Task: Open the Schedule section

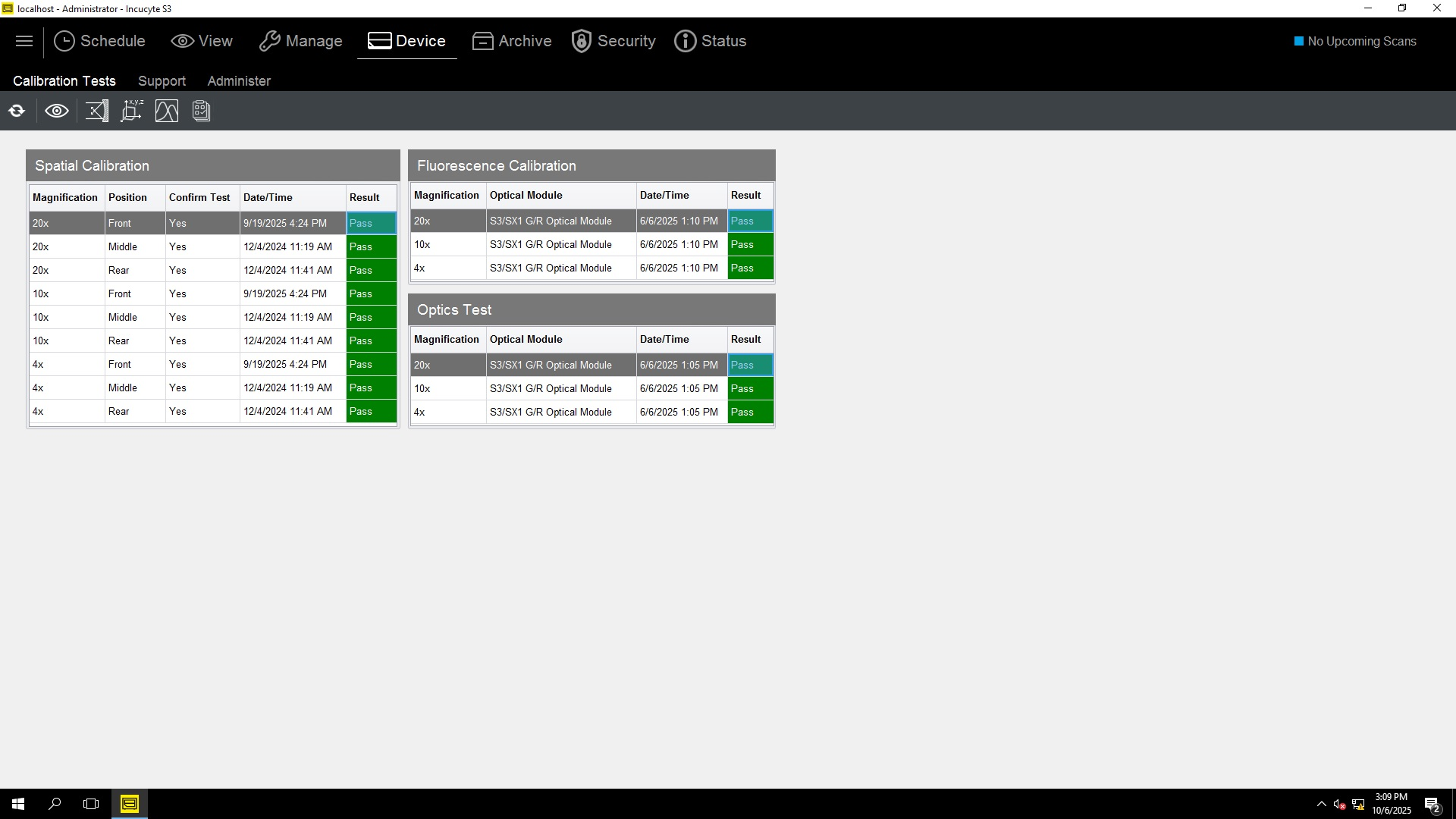Action: [99, 41]
